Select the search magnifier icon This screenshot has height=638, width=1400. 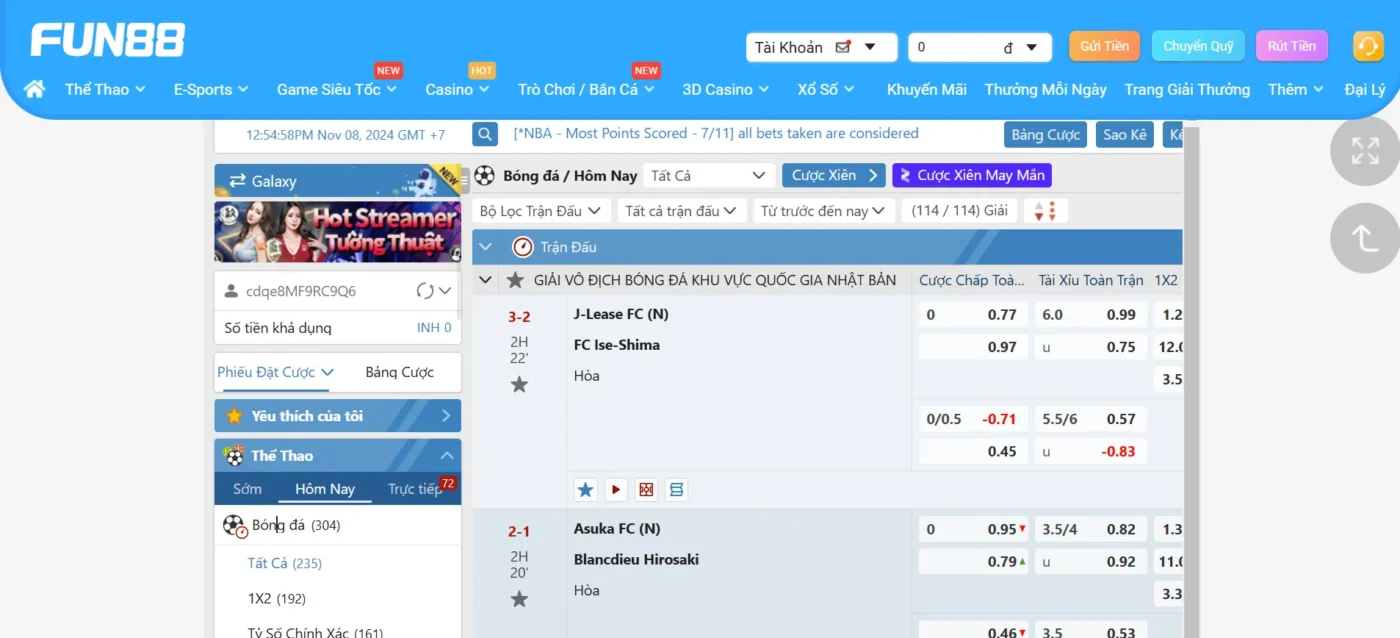point(484,133)
